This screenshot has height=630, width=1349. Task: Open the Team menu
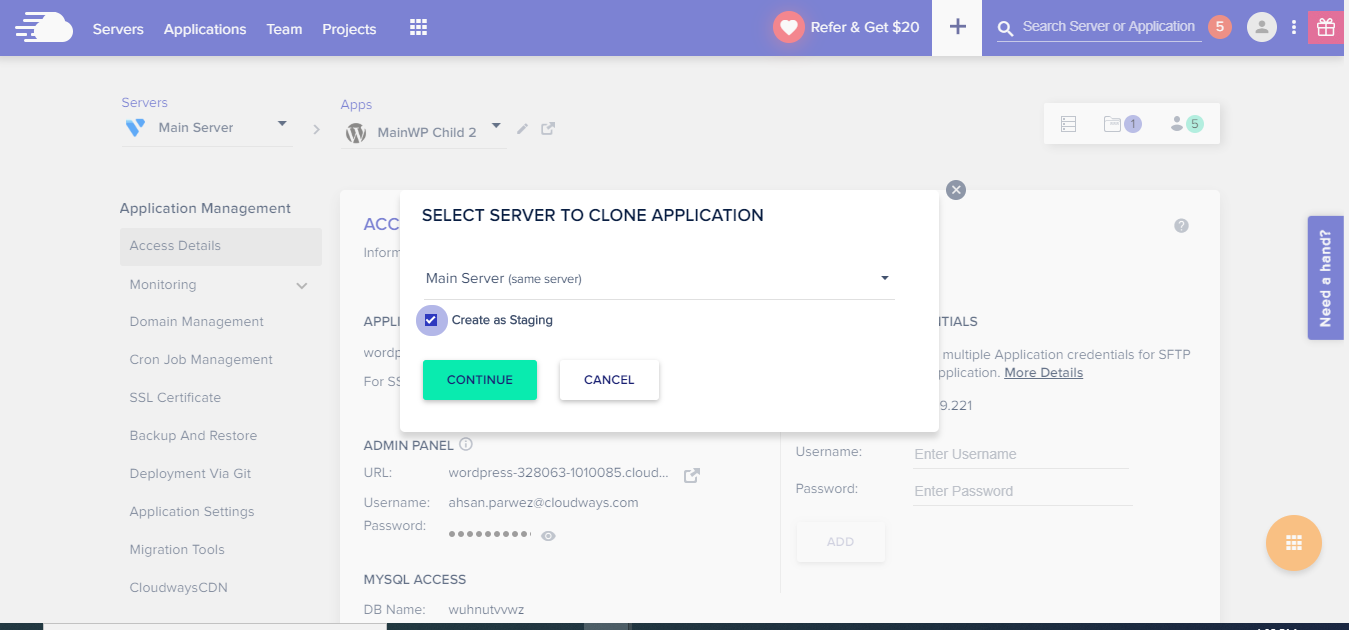(284, 29)
